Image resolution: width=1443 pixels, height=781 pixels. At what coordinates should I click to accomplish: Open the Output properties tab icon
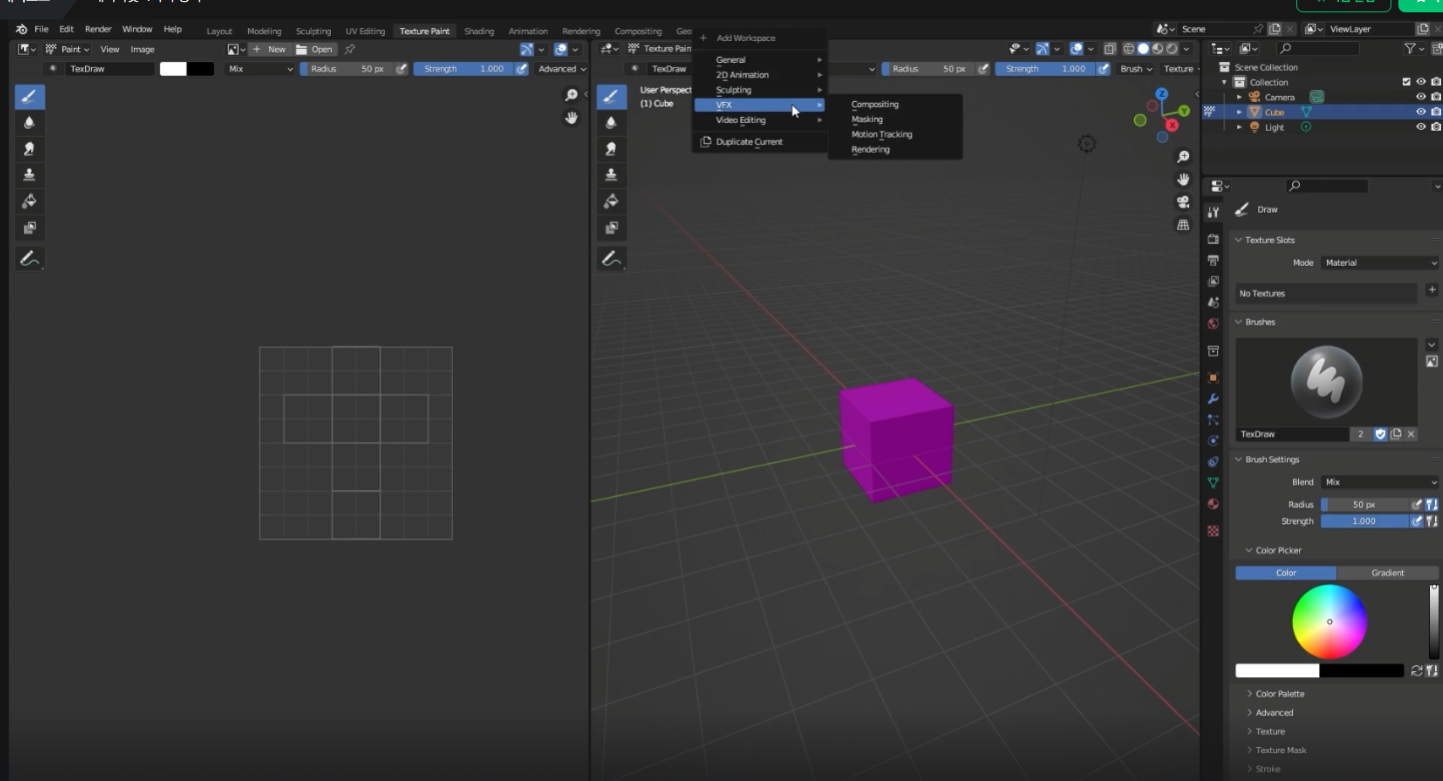point(1213,260)
